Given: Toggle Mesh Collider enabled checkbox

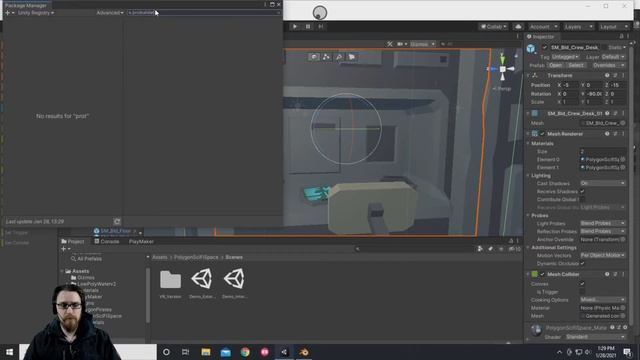Looking at the screenshot, I should tap(542, 274).
